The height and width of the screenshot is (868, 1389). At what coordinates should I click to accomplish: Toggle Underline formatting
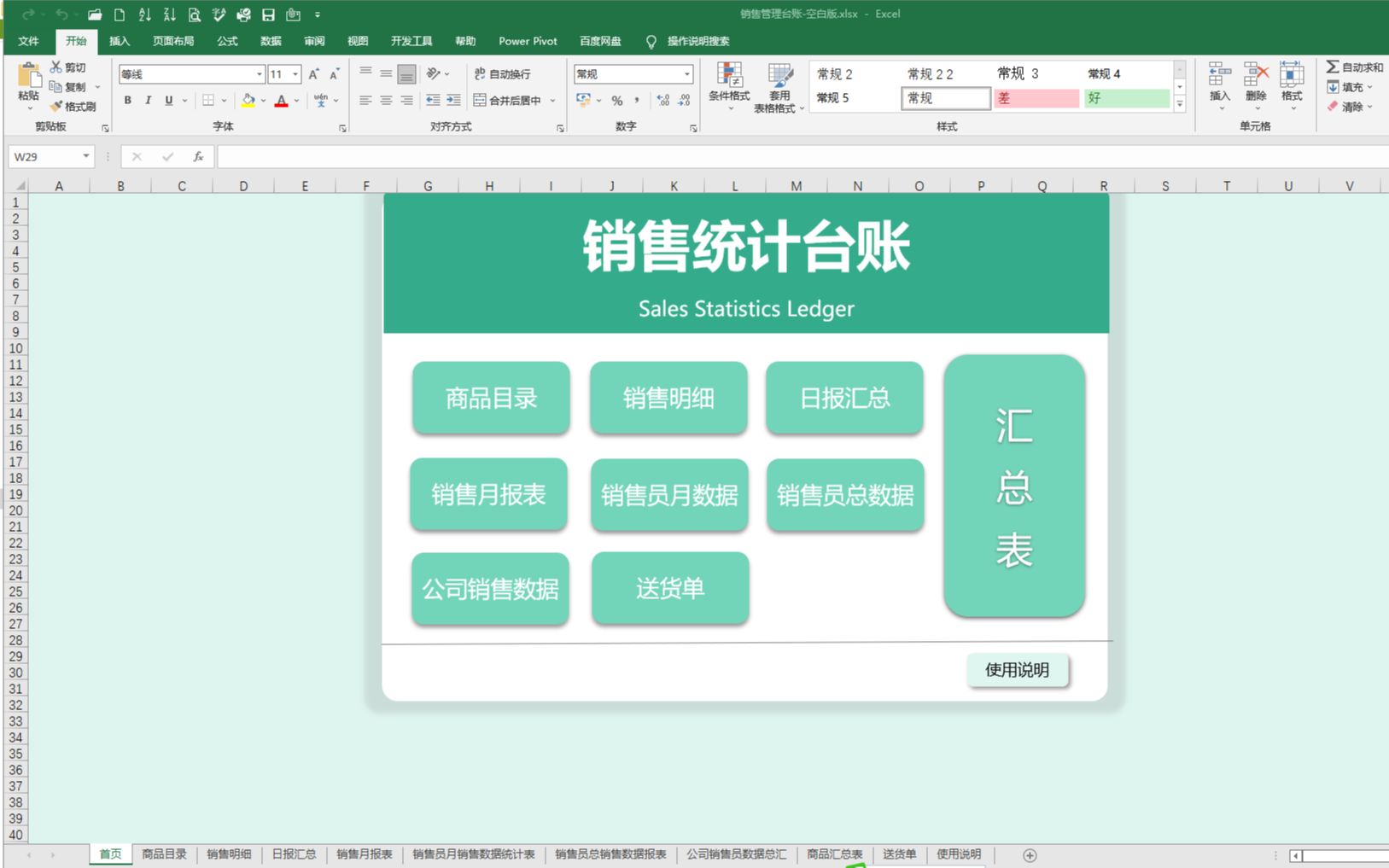(x=169, y=100)
